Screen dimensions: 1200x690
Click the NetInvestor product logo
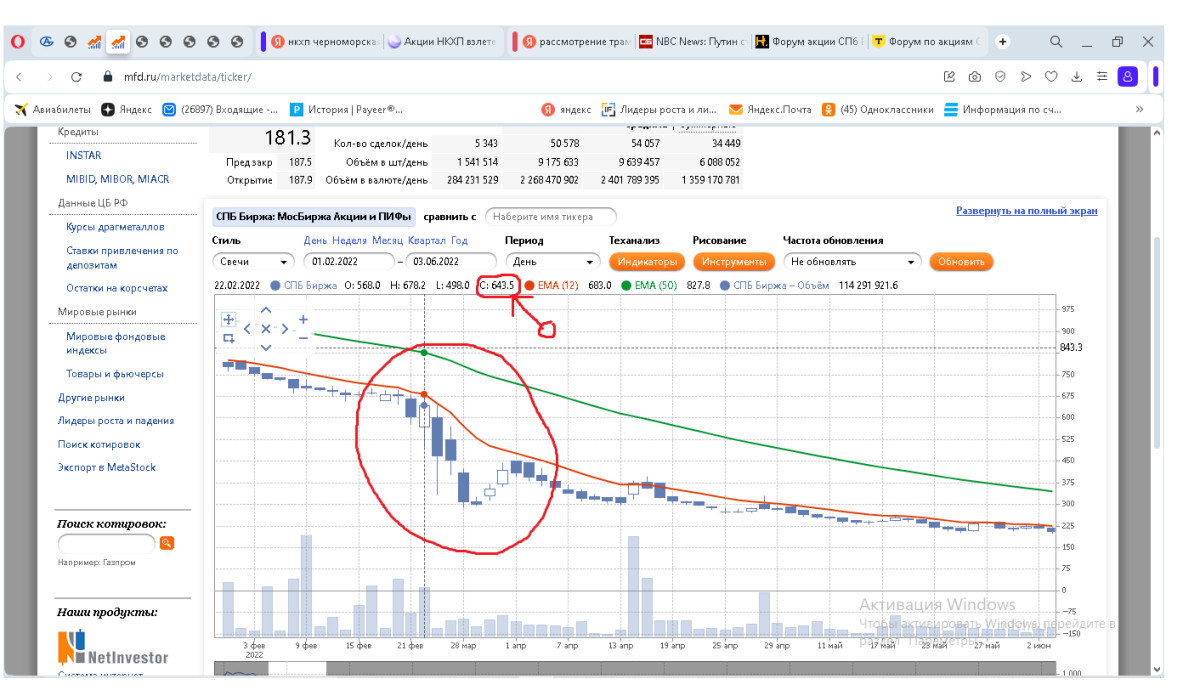(x=113, y=648)
